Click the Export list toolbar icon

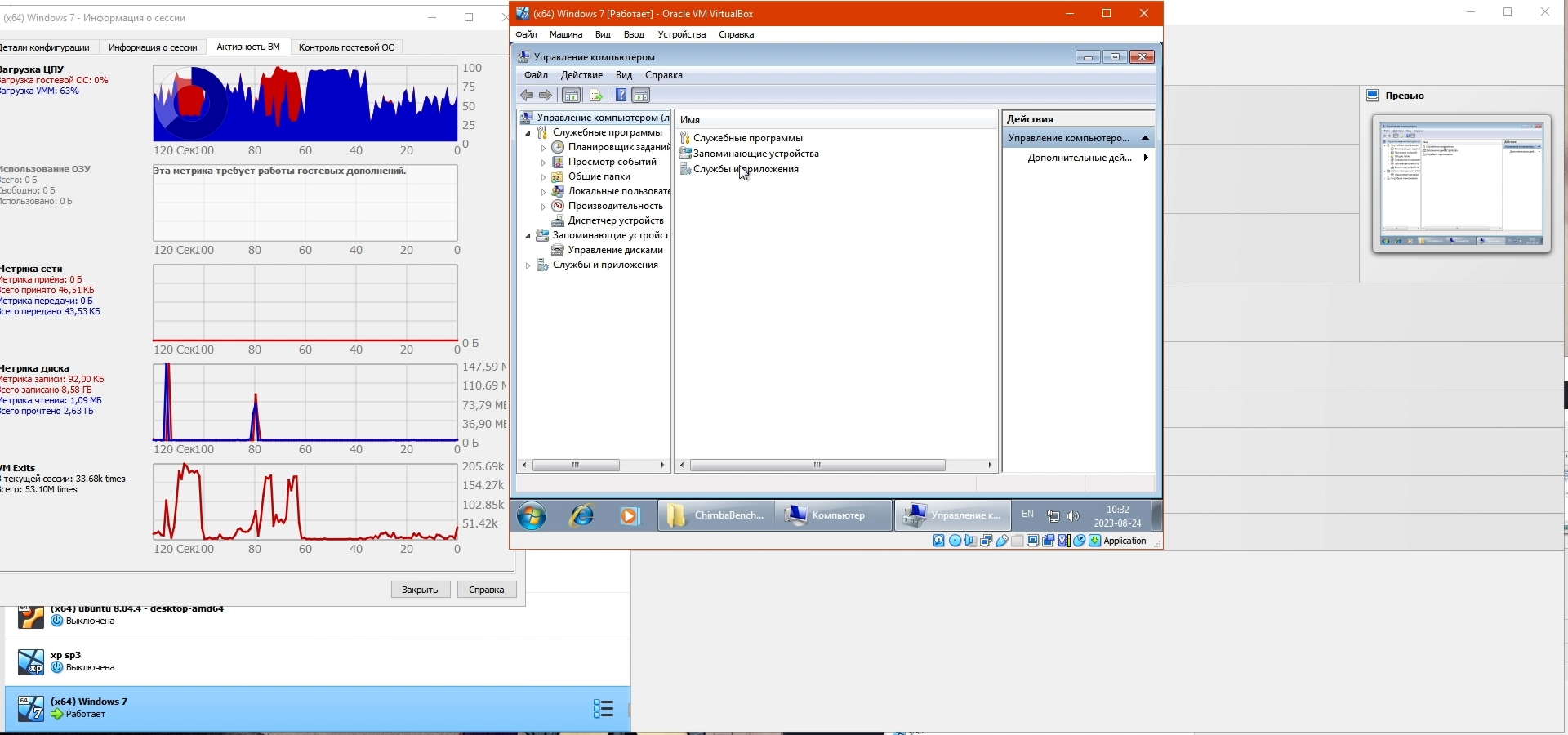(x=595, y=96)
